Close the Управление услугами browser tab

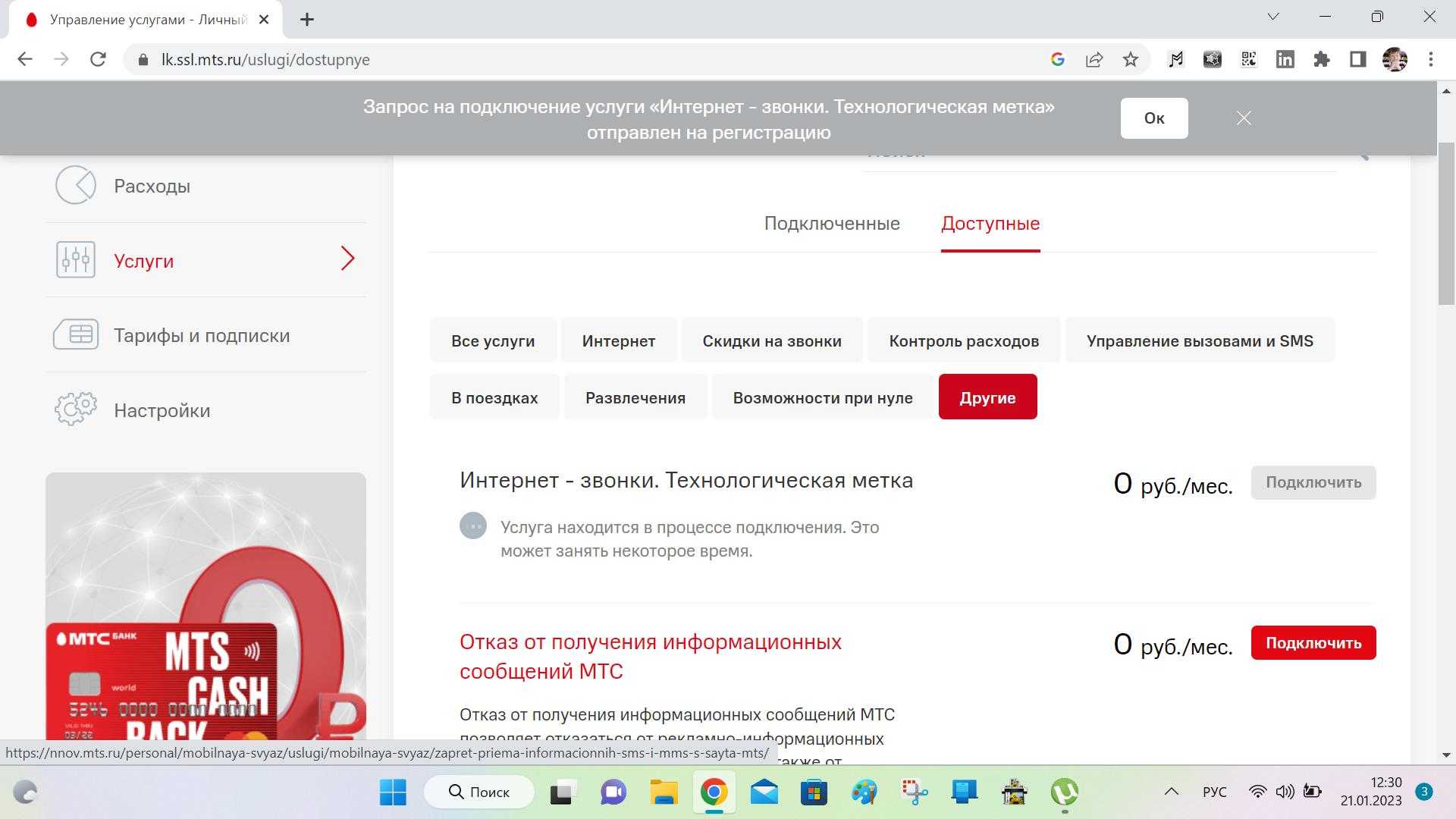tap(264, 20)
